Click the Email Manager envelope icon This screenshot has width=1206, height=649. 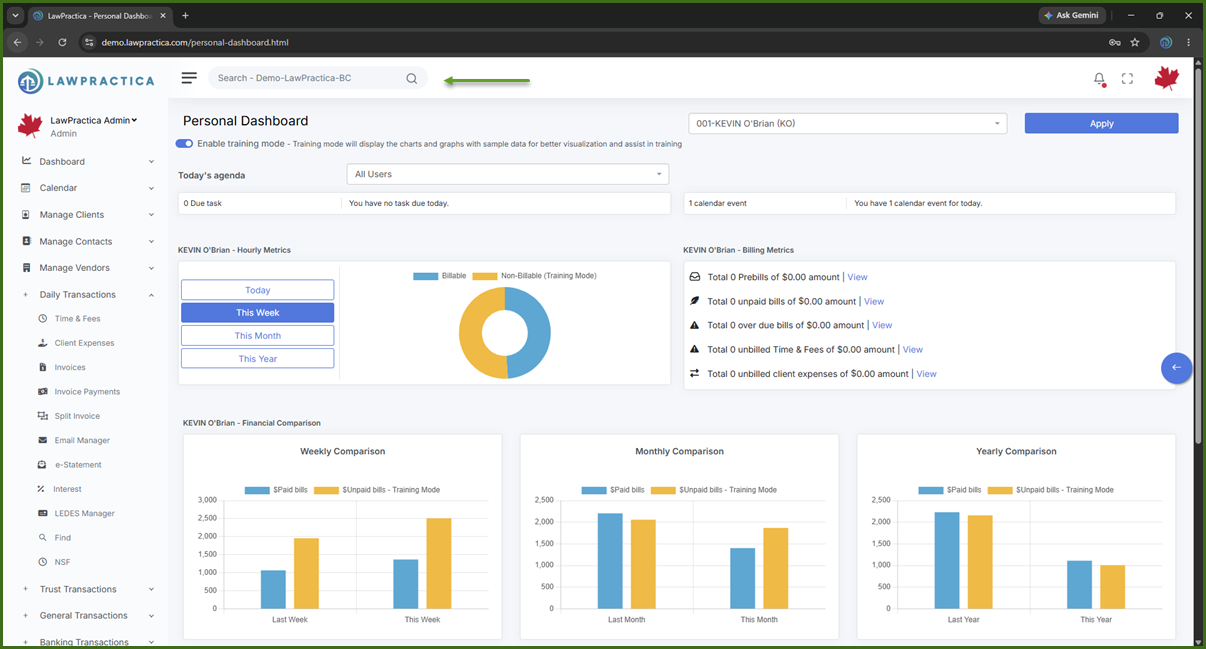(x=42, y=440)
